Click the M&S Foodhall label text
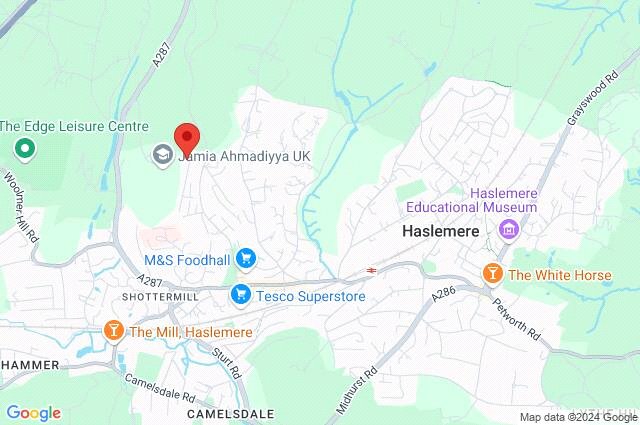This screenshot has width=640, height=425. (187, 260)
